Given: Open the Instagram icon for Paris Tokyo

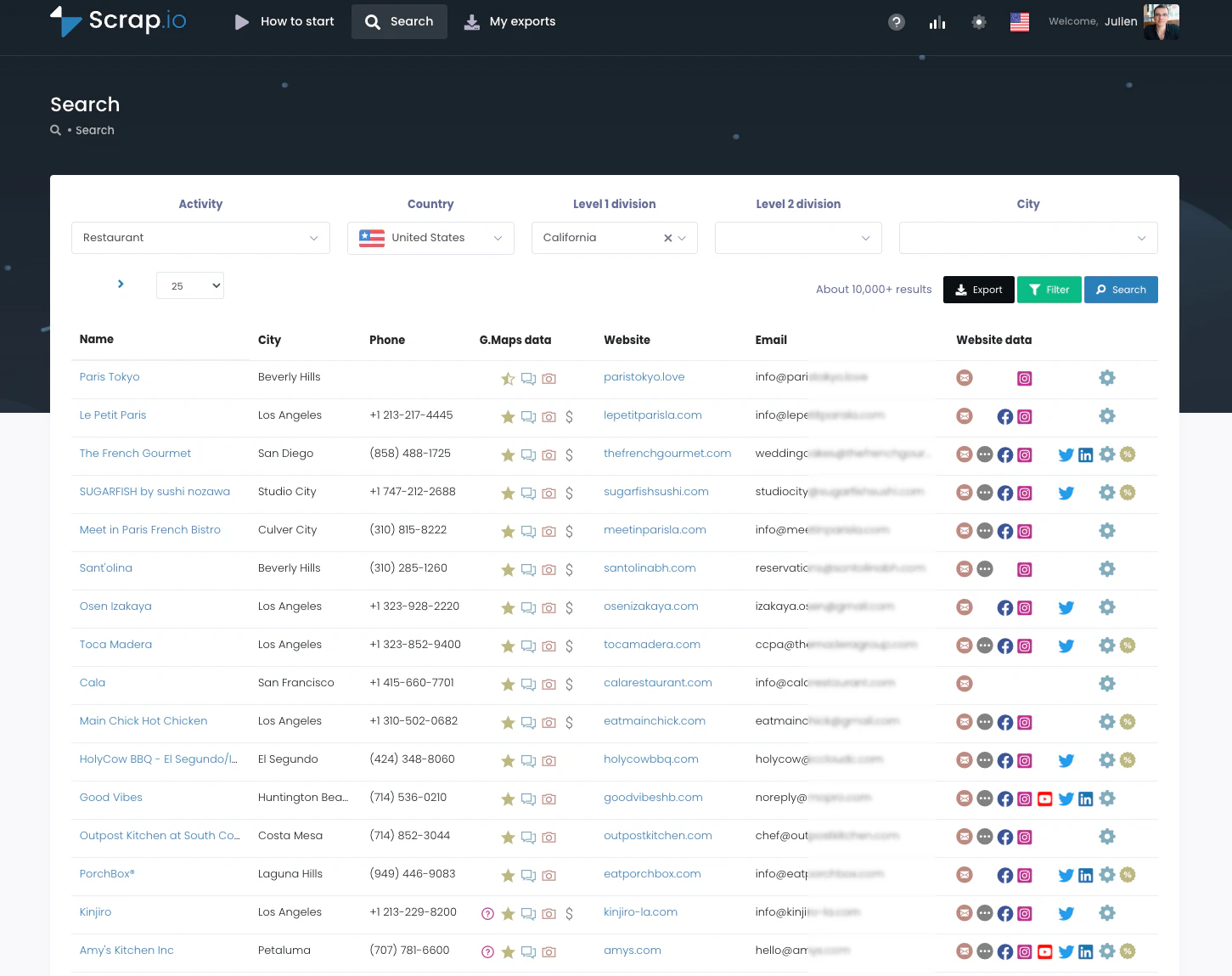Looking at the screenshot, I should (x=1024, y=378).
